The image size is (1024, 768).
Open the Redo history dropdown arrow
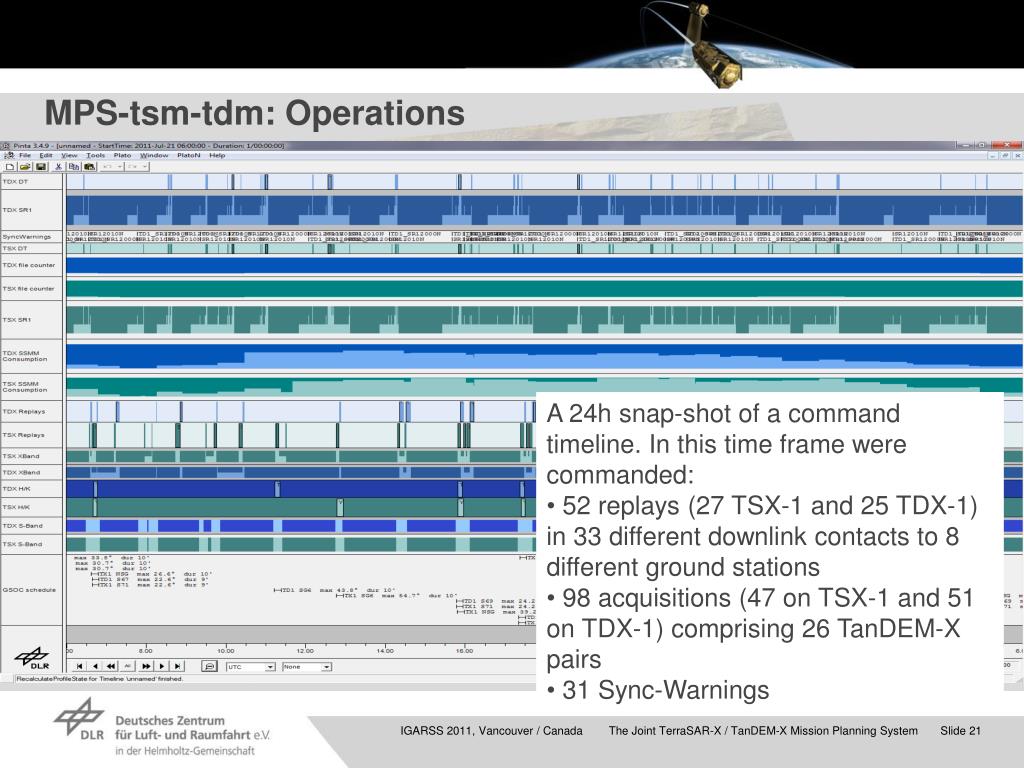tap(144, 167)
